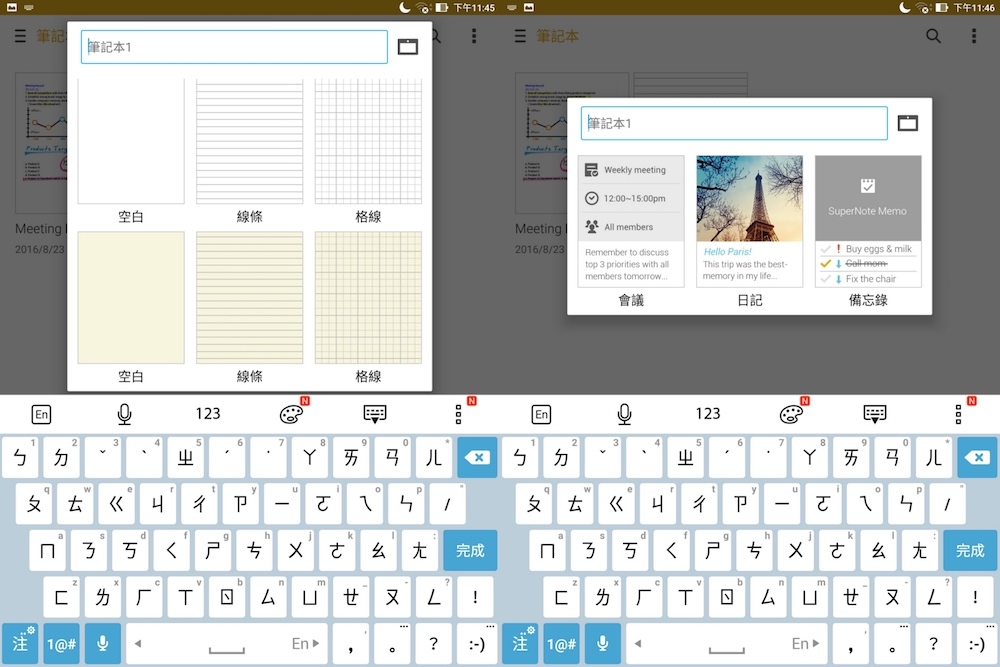Open the hamburger menu on the left screen
The image size is (1000, 667).
tap(21, 36)
